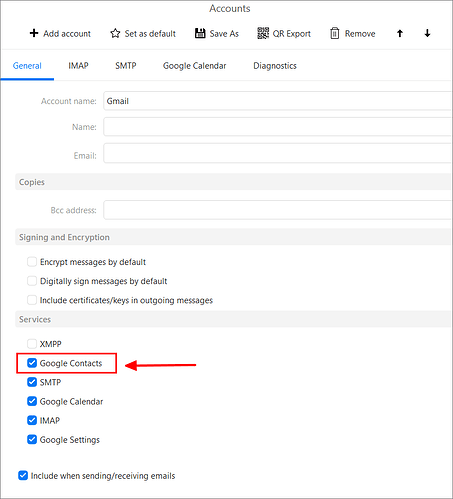This screenshot has width=453, height=499.
Task: Click the Save As label
Action: click(224, 34)
